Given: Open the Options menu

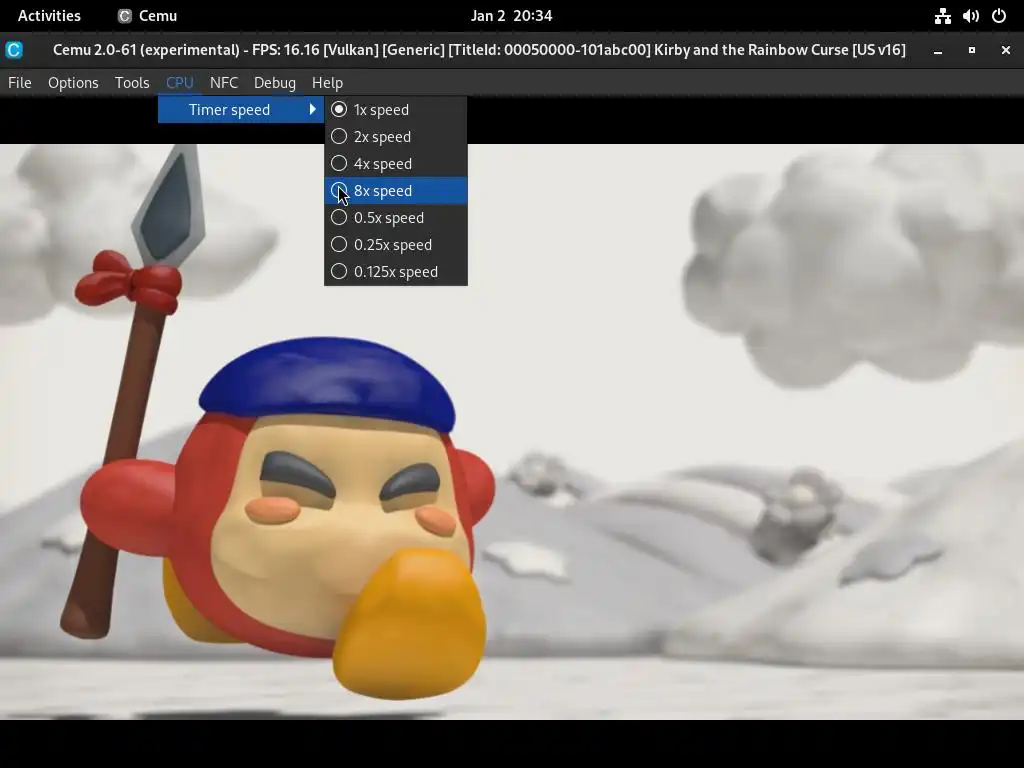Looking at the screenshot, I should pyautogui.click(x=73, y=83).
